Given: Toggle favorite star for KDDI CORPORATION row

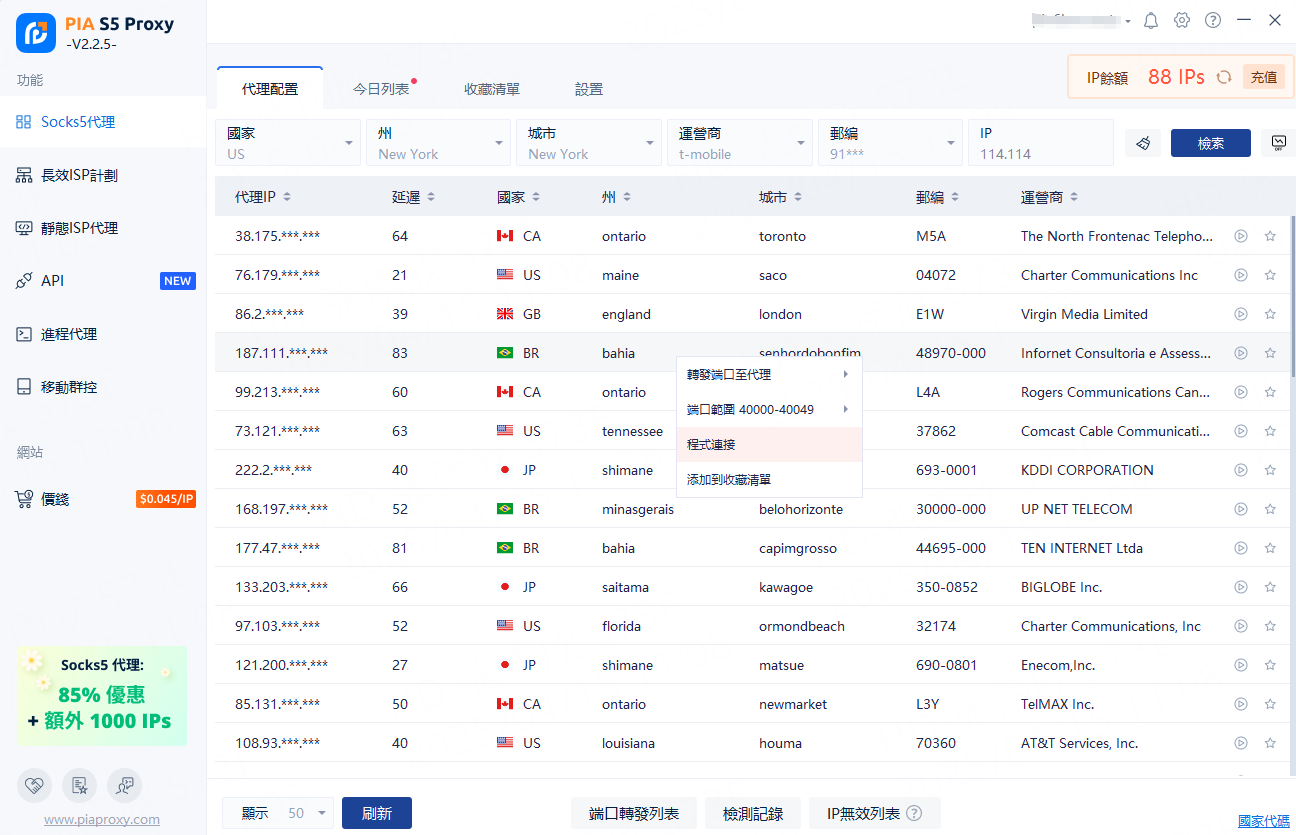Looking at the screenshot, I should [x=1270, y=470].
